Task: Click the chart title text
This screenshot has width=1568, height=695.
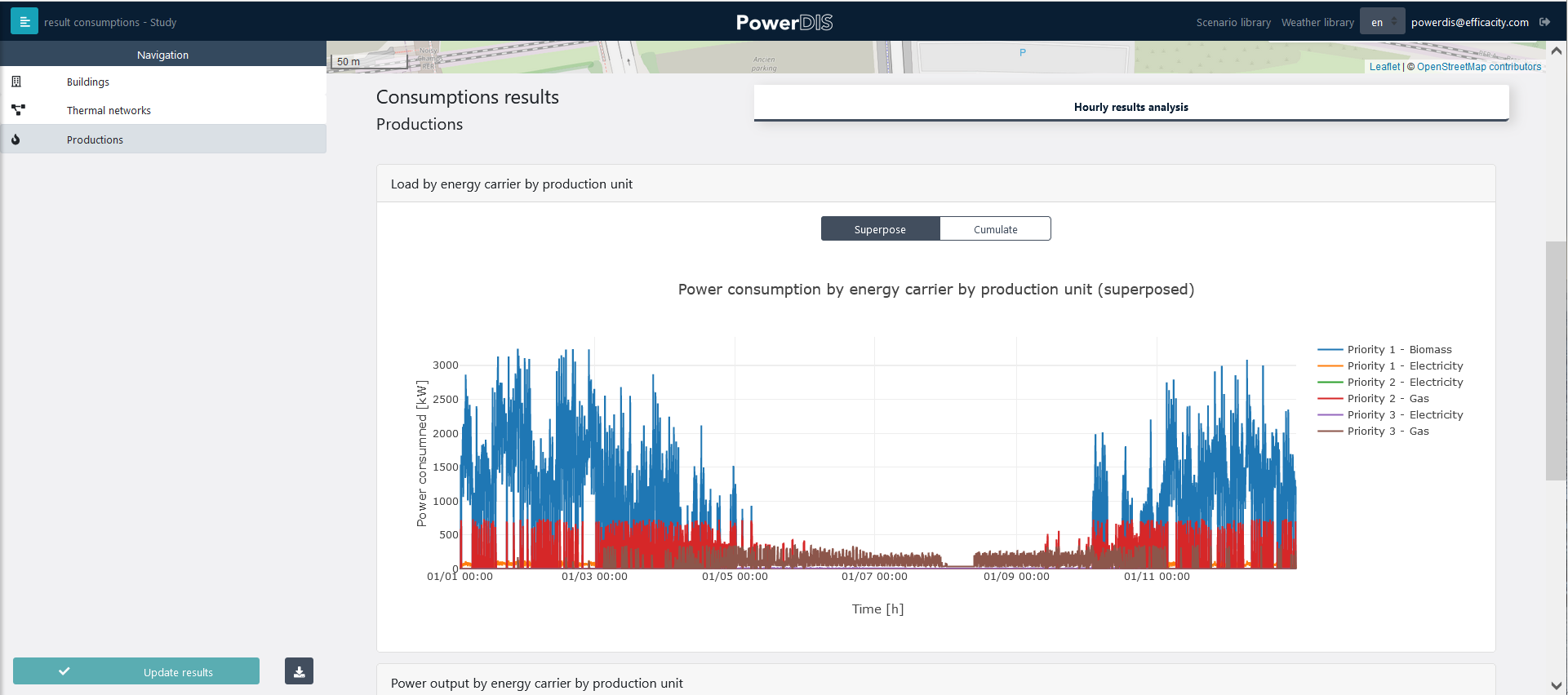Action: click(936, 289)
